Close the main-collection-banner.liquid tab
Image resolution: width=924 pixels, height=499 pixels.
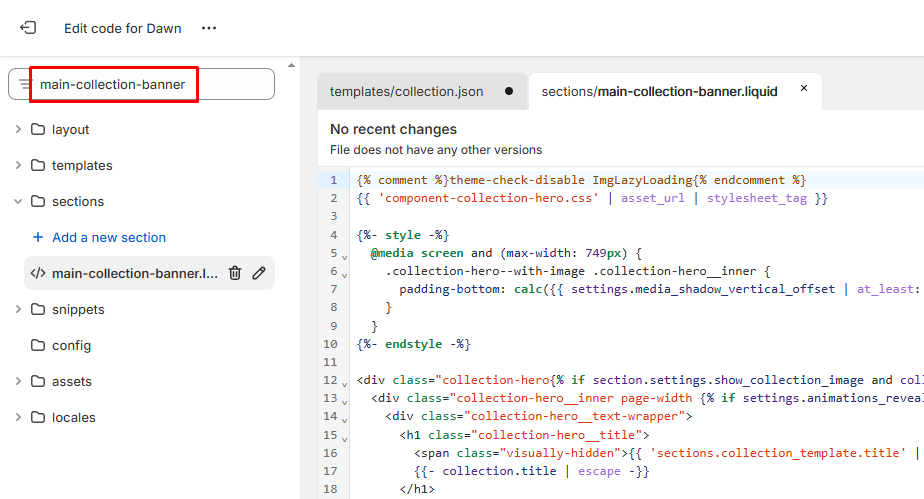coord(804,88)
